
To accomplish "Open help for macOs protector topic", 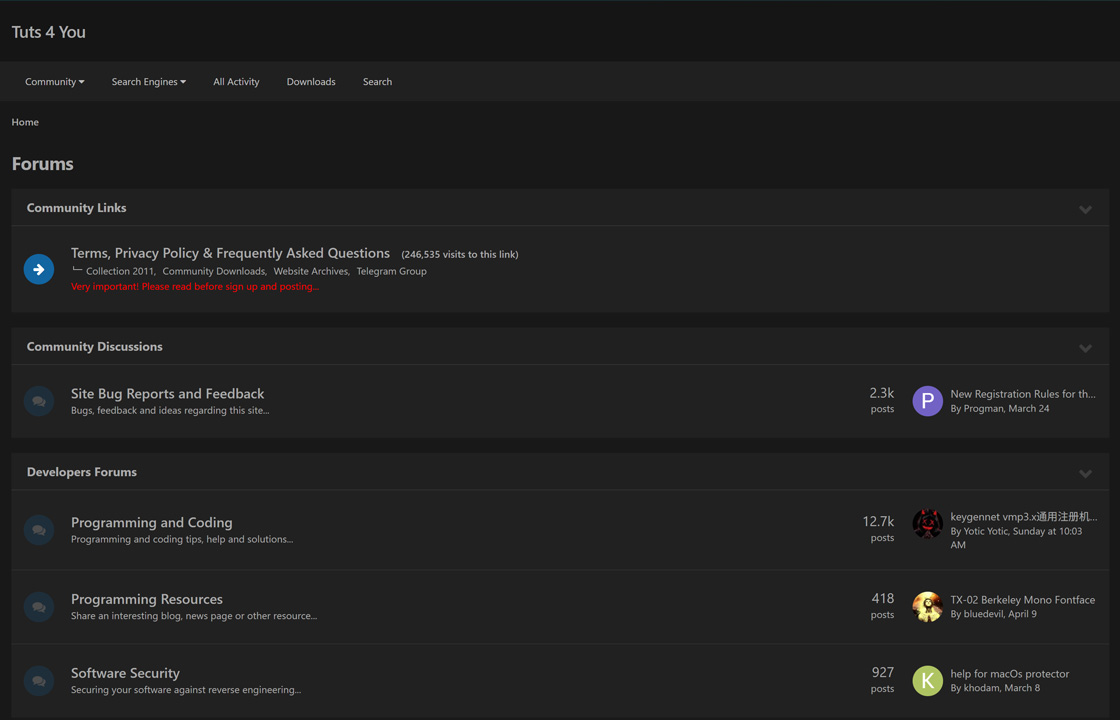I will (x=1009, y=674).
